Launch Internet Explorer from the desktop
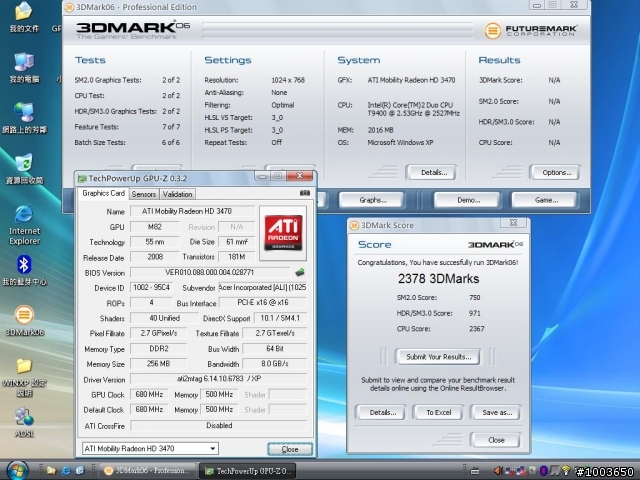640x480 pixels. [x=24, y=225]
